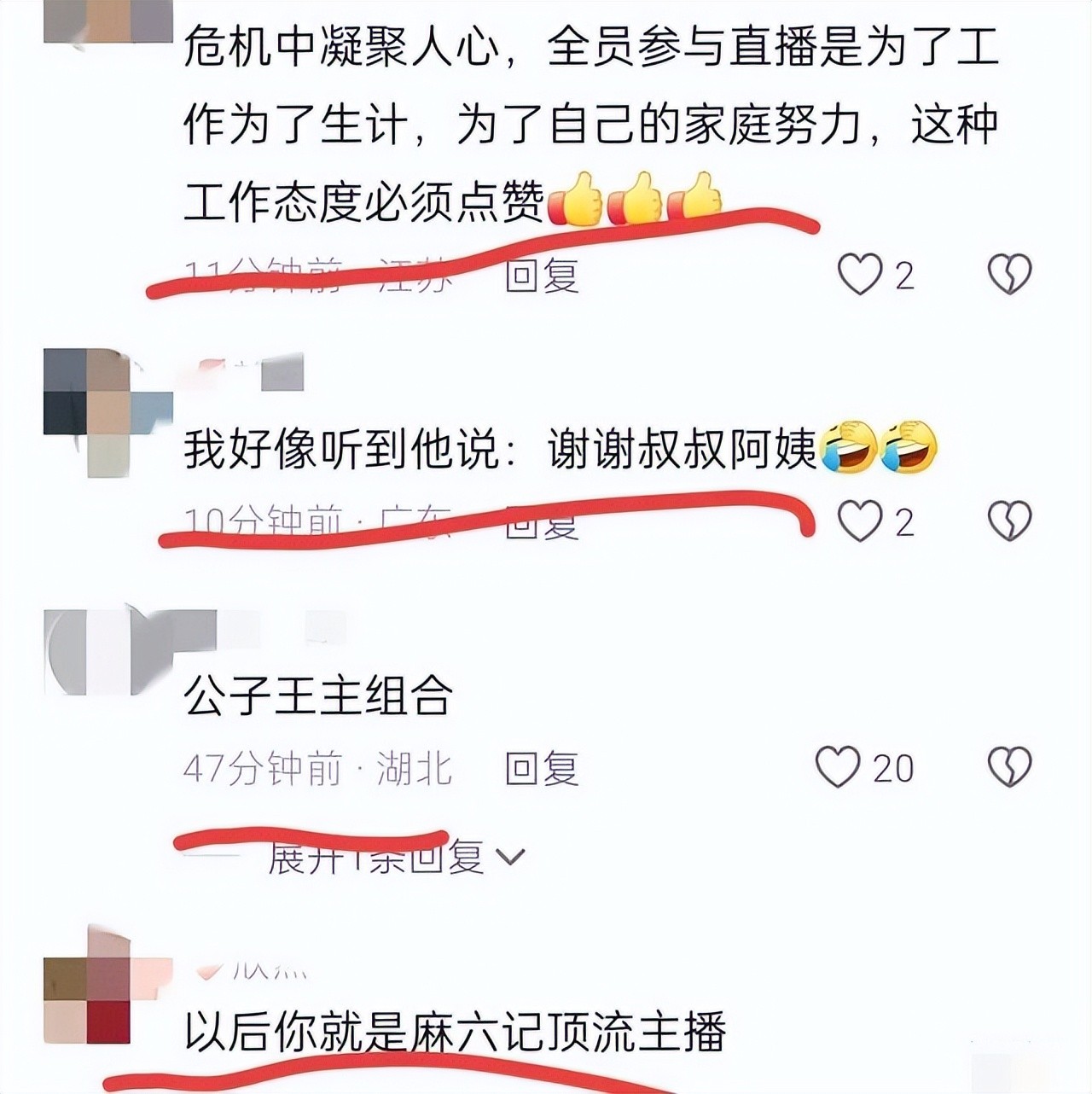Like the comment from 江苏
The height and width of the screenshot is (1094, 1092).
(860, 275)
